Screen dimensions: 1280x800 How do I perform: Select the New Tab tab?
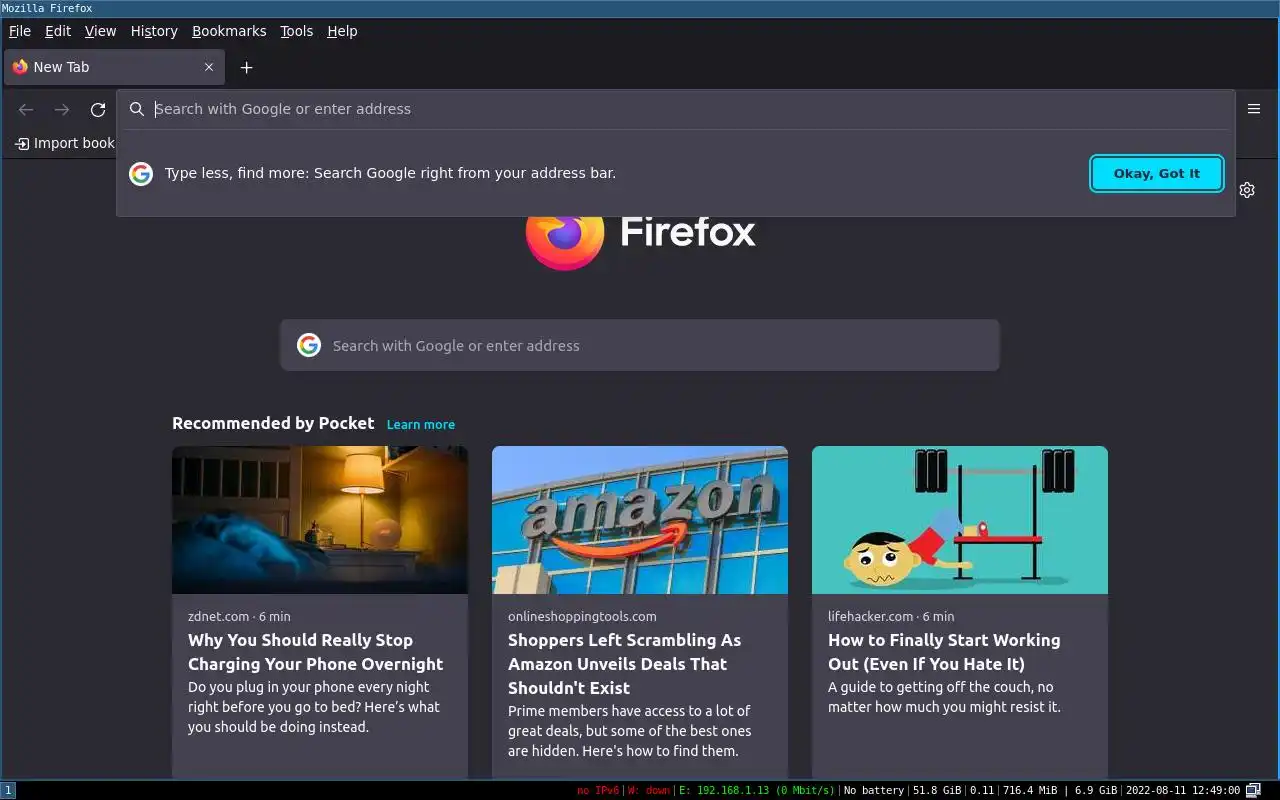113,67
